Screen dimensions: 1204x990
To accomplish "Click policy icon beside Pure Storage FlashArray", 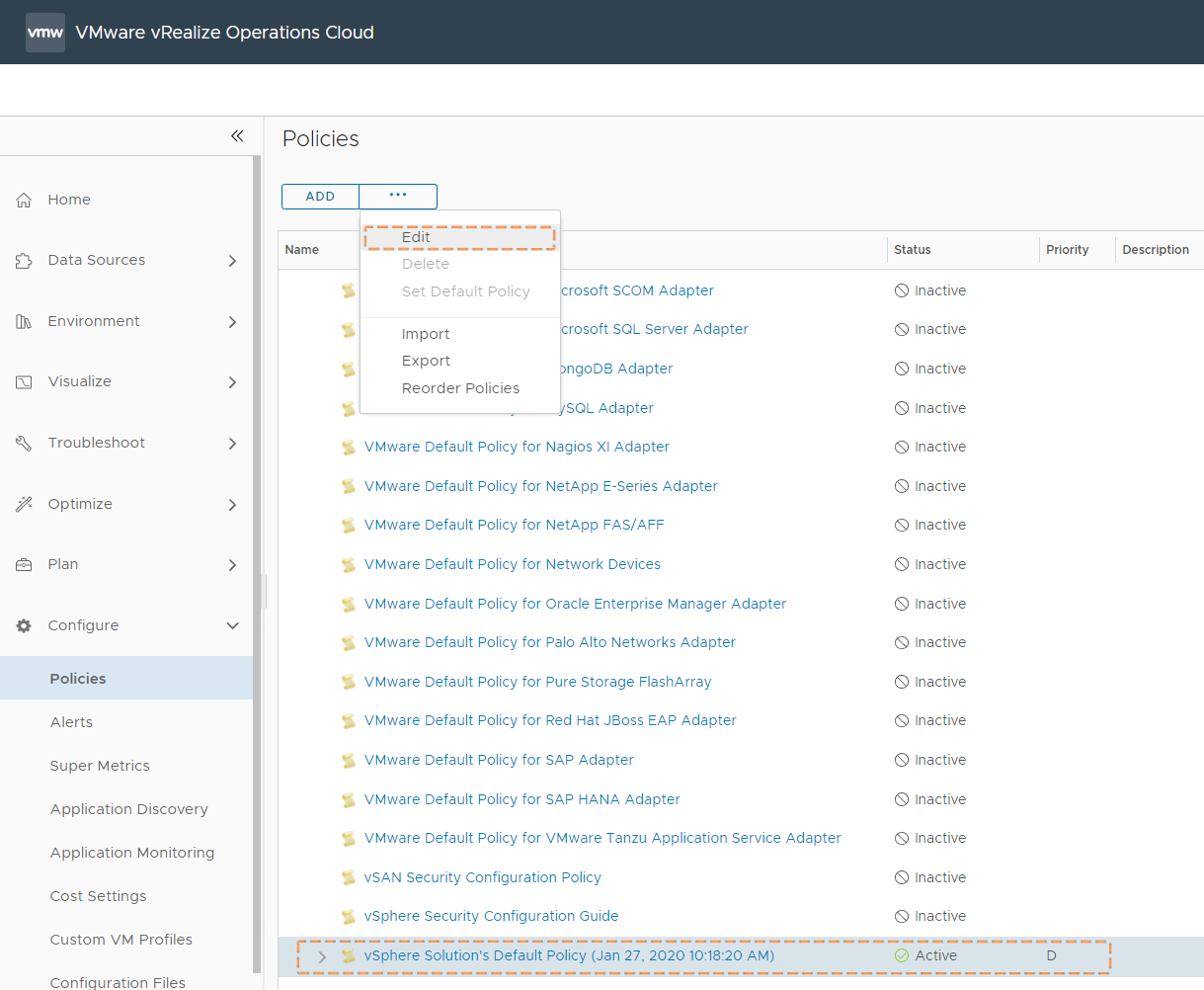I will 349,682.
